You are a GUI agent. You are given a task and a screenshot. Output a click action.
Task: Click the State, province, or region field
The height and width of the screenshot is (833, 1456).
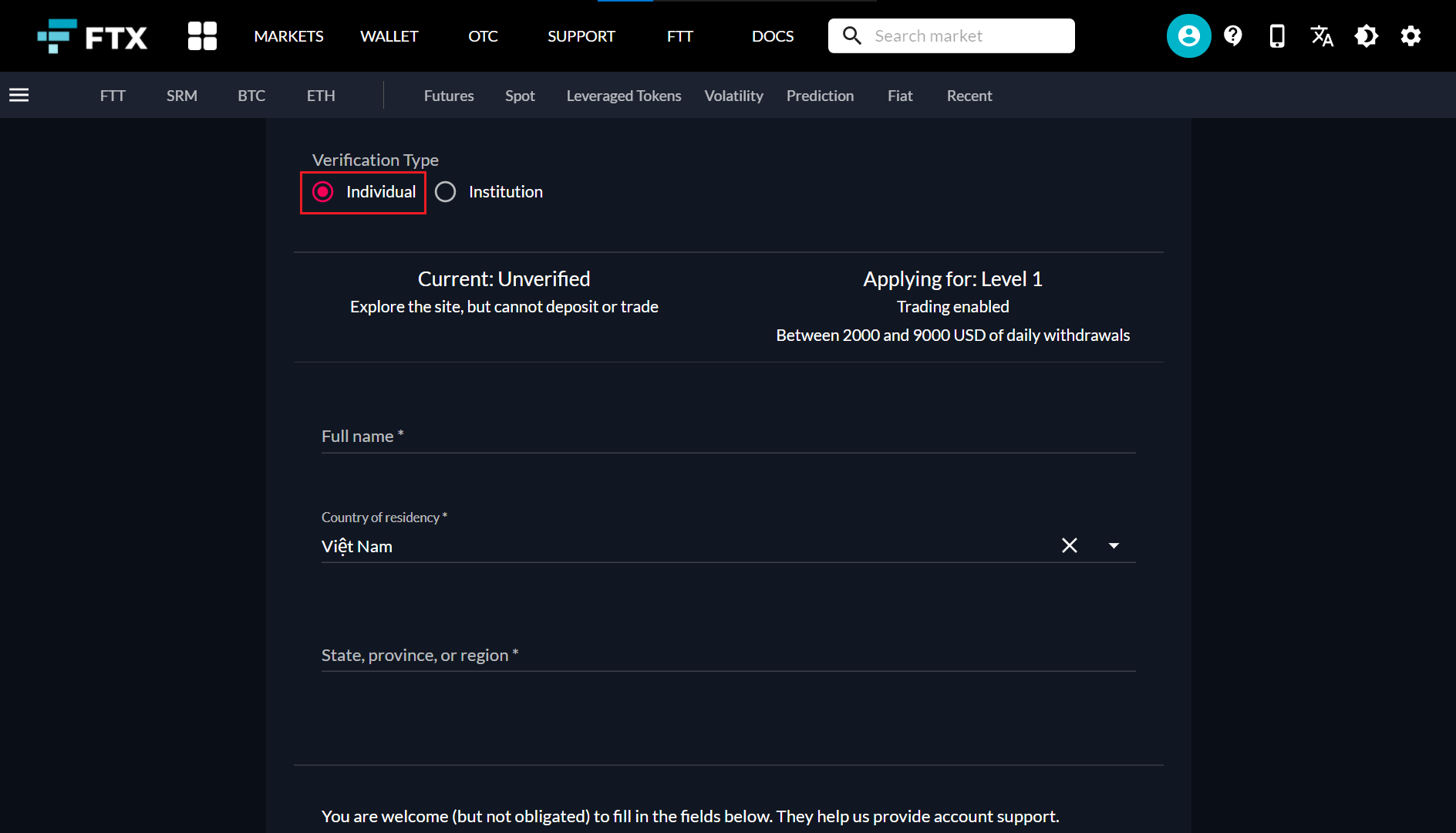(x=728, y=656)
